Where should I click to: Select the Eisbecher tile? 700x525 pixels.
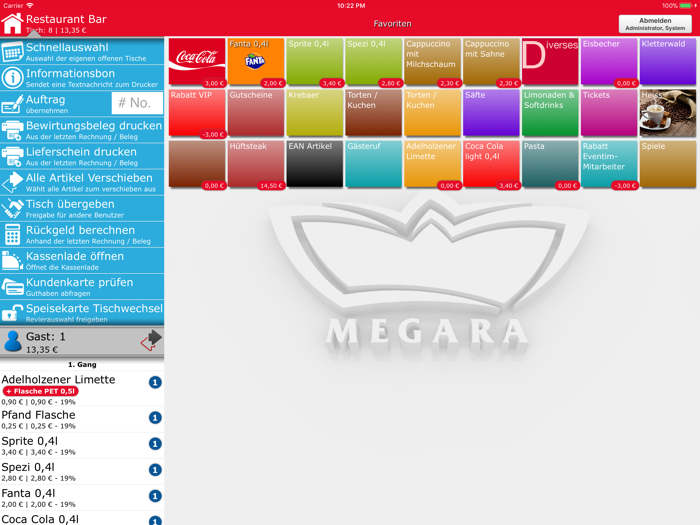609,62
